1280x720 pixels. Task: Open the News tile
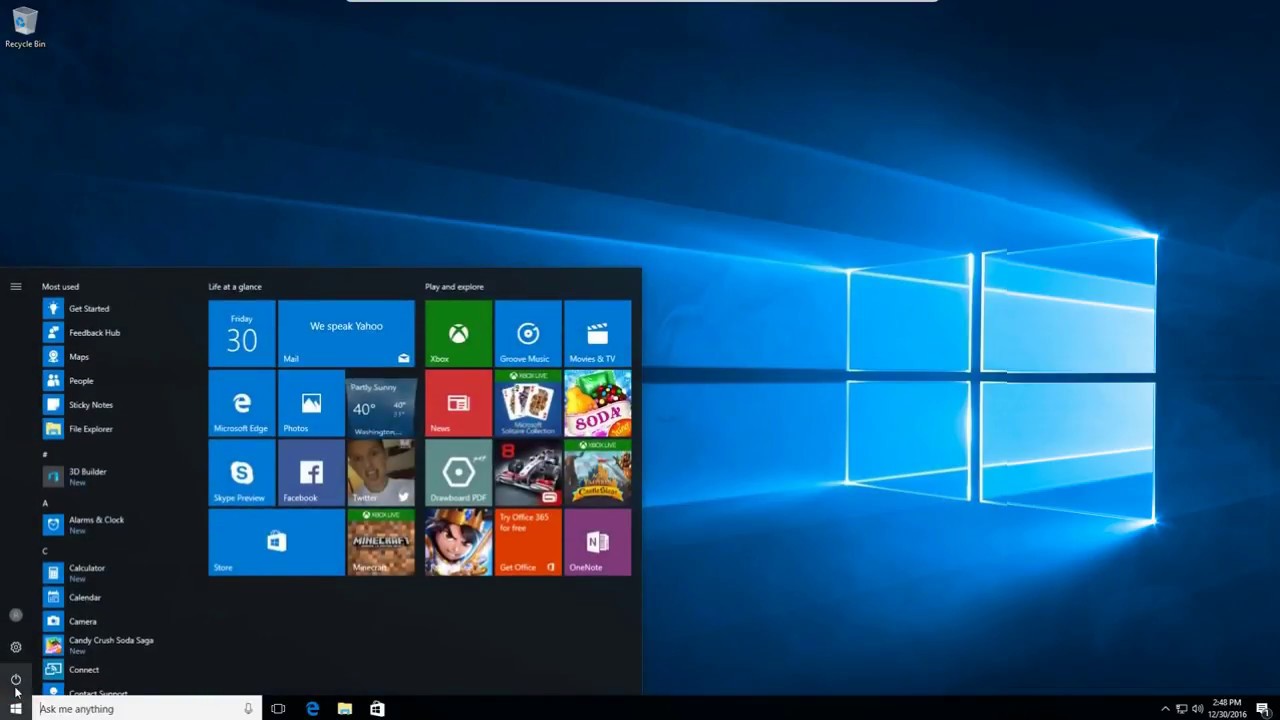pyautogui.click(x=458, y=403)
